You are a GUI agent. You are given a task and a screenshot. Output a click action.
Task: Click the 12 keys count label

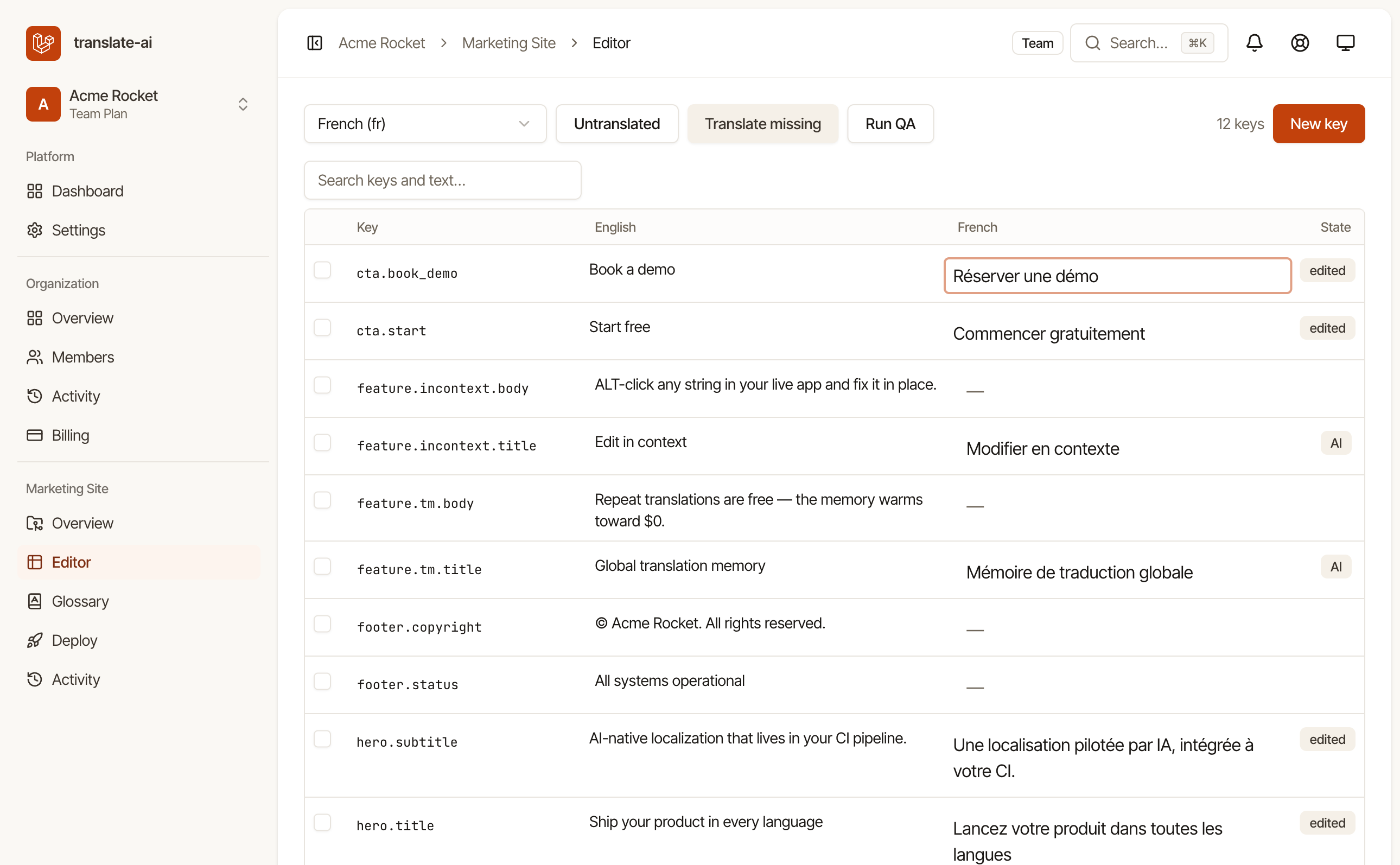pyautogui.click(x=1239, y=124)
